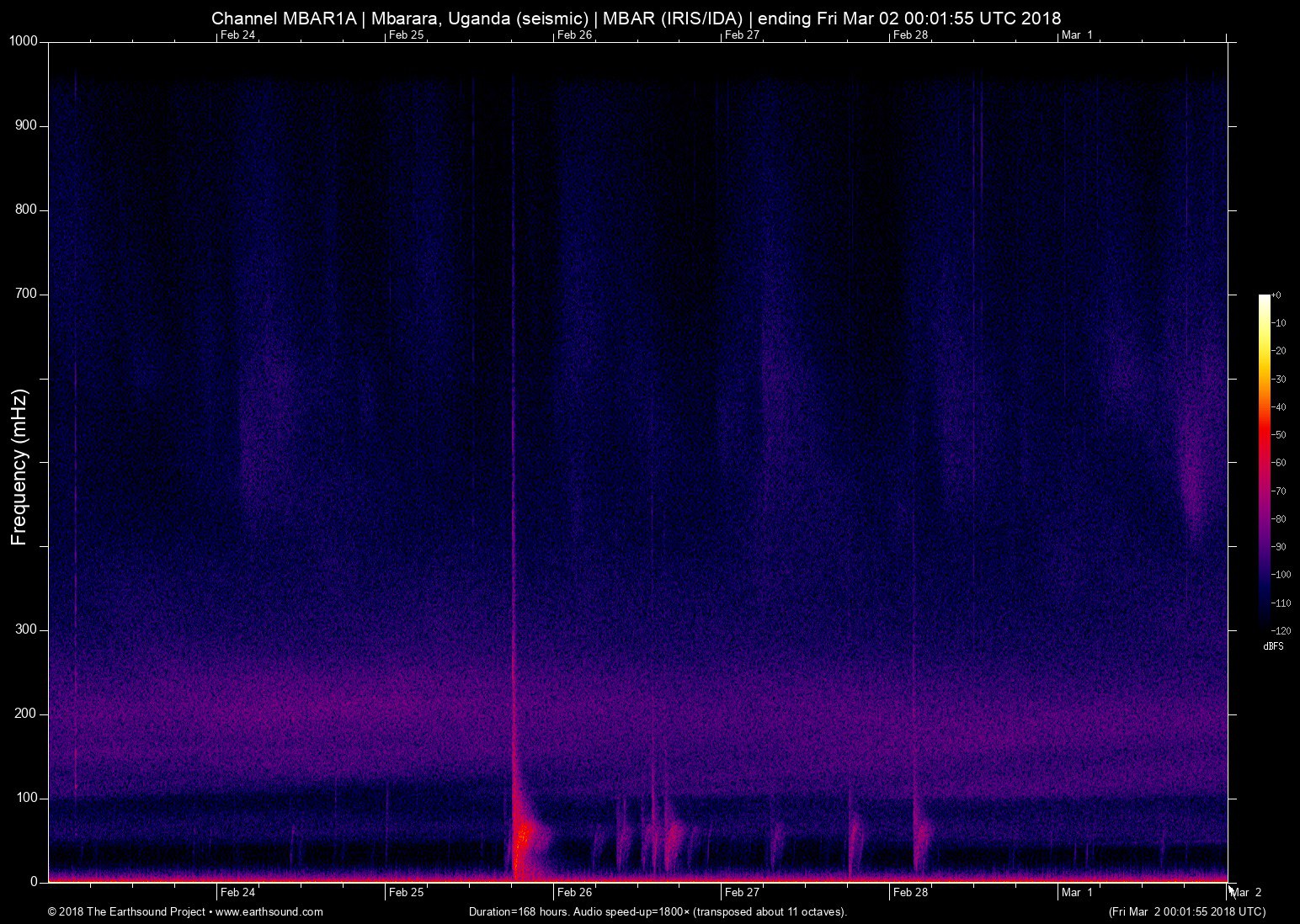
Task: Pick the 200 frequency tick label
Action: pyautogui.click(x=27, y=714)
